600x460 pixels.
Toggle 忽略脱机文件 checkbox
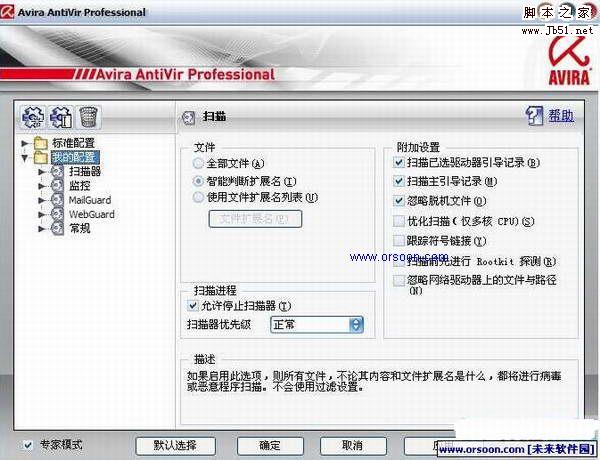399,201
